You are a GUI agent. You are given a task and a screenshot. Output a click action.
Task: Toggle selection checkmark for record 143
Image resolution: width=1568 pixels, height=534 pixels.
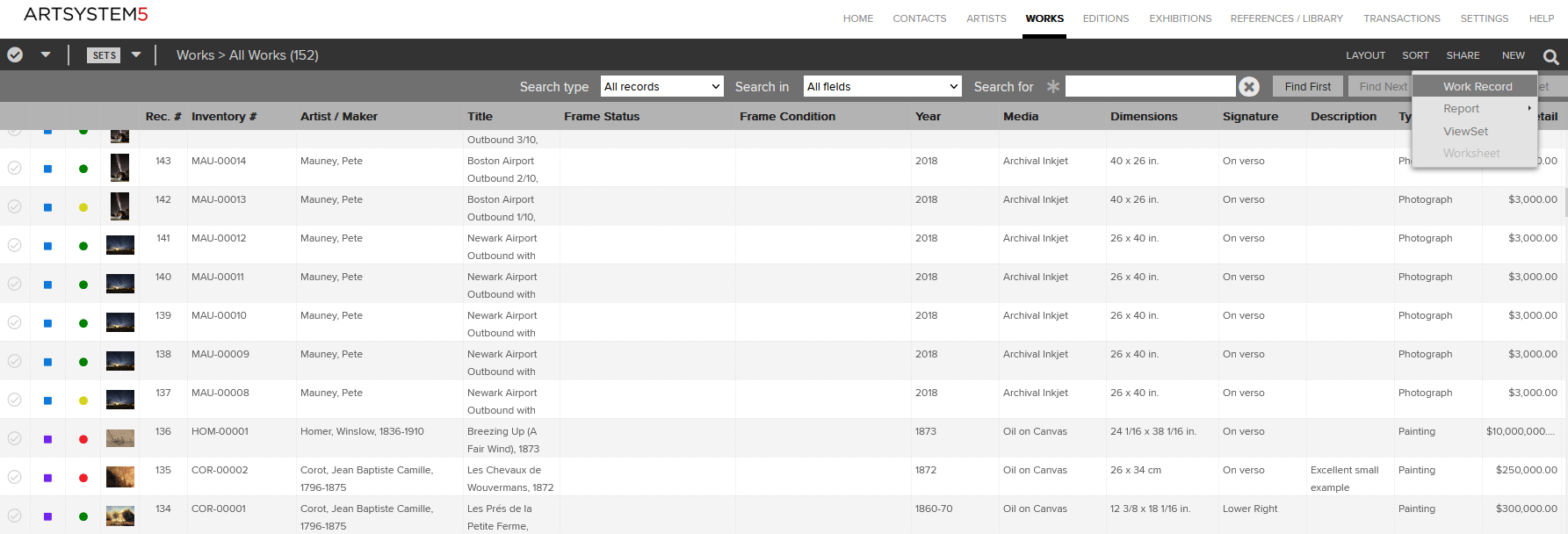click(15, 168)
